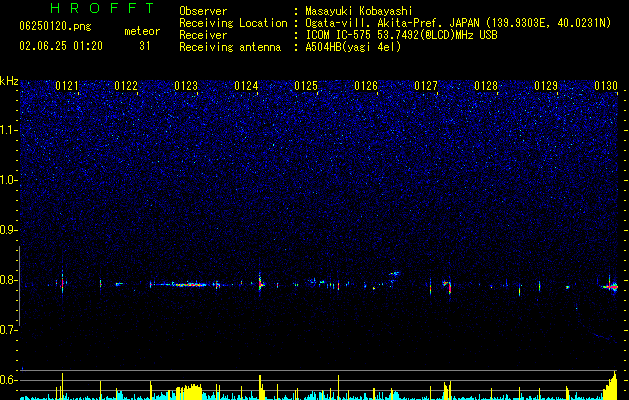
Task: Click the 0125 time marker
Action: 306,86
